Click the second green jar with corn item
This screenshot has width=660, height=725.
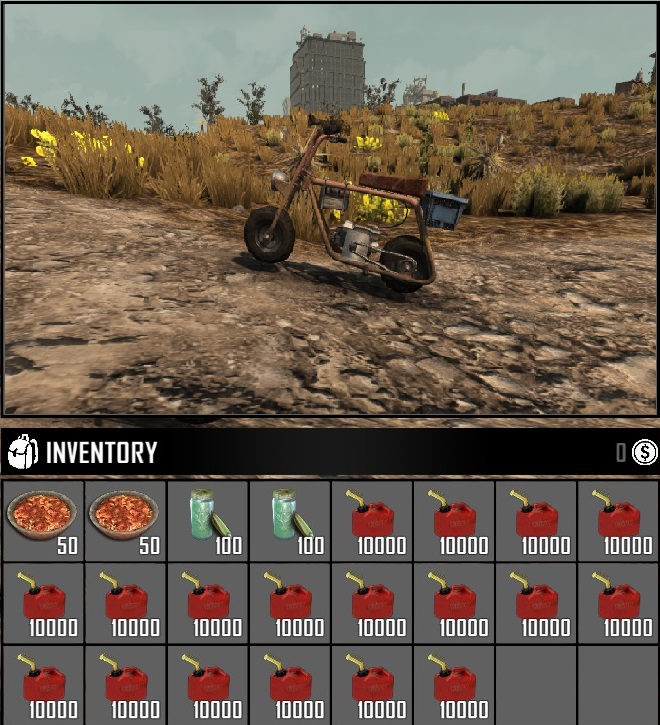click(290, 521)
